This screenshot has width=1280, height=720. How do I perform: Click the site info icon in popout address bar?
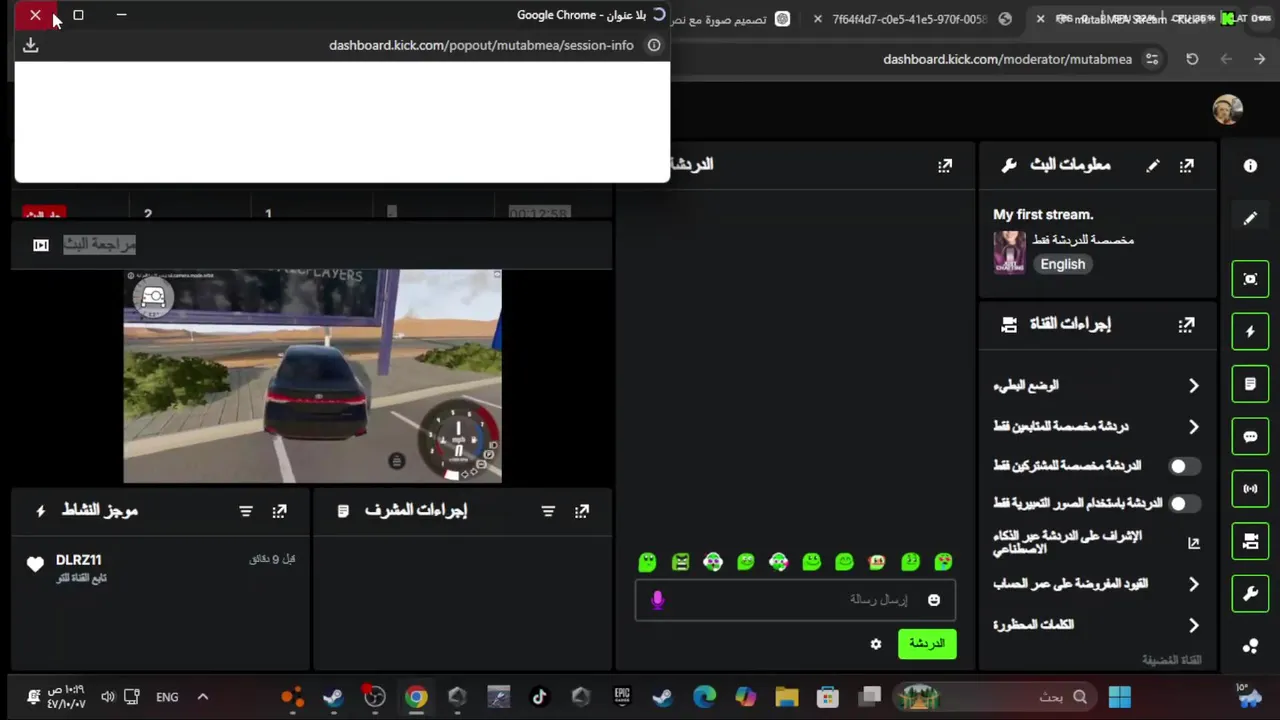pyautogui.click(x=654, y=45)
